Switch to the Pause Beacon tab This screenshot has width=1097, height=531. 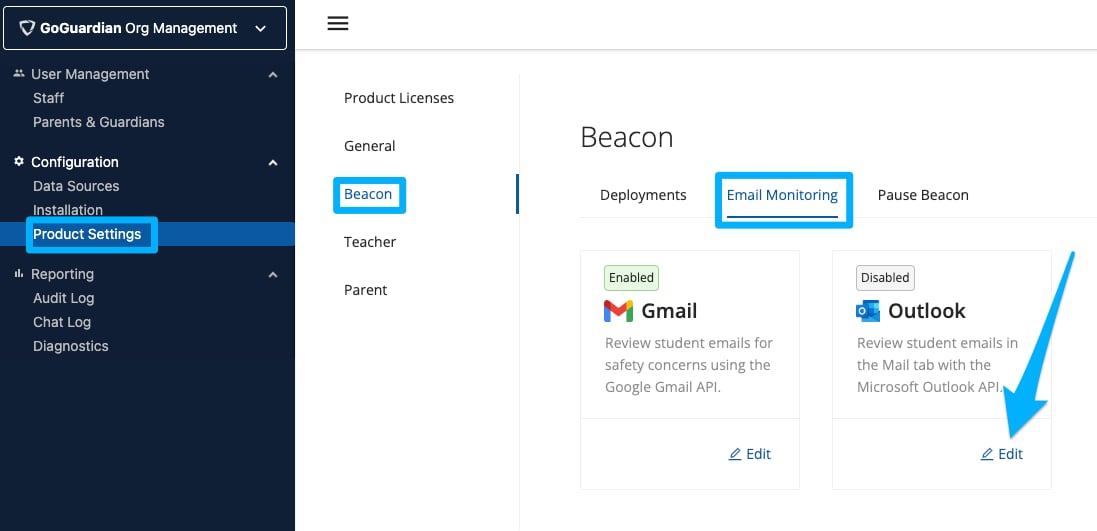[x=923, y=195]
